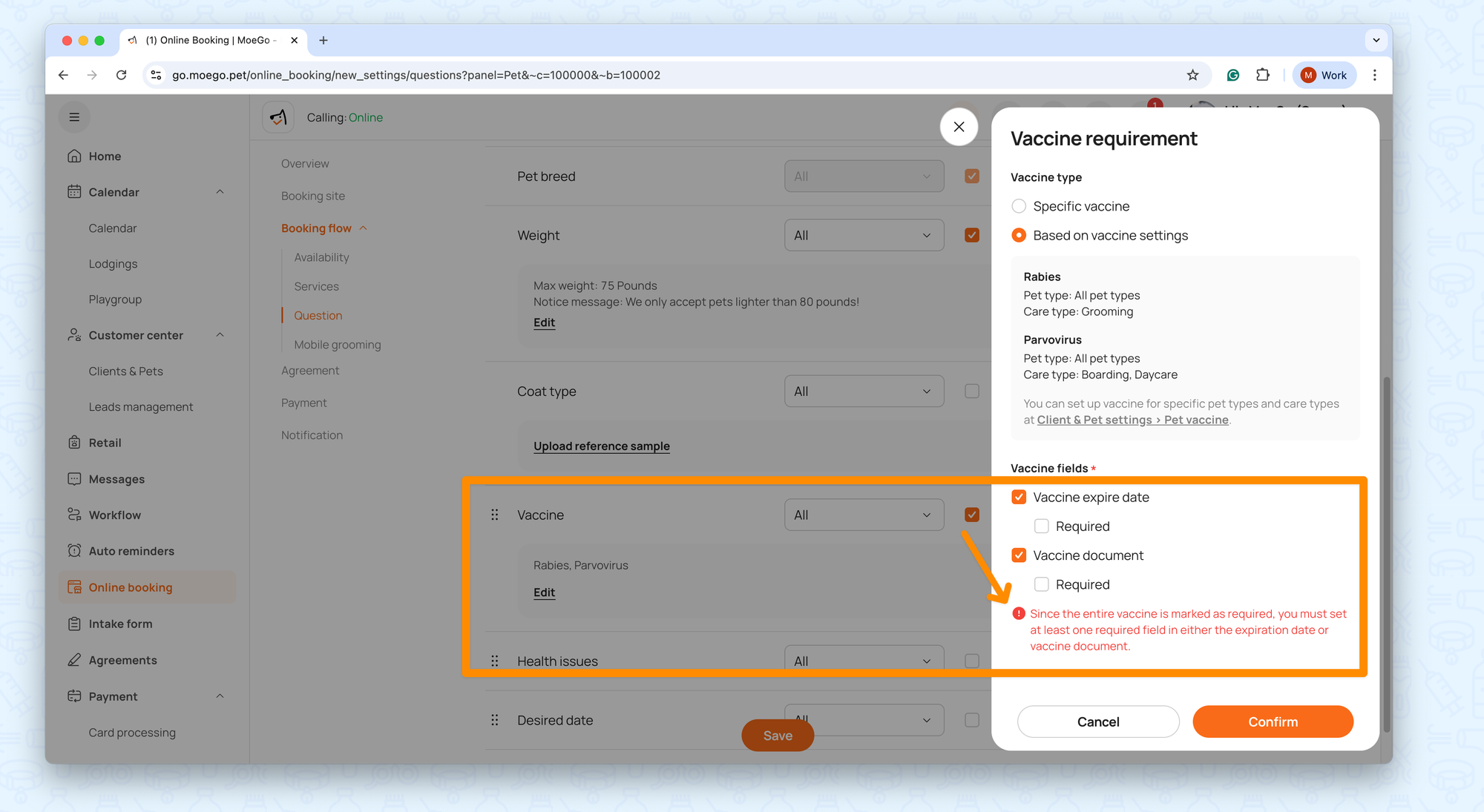The image size is (1484, 812).
Task: Select the Specific vaccine radio option
Action: 1019,206
